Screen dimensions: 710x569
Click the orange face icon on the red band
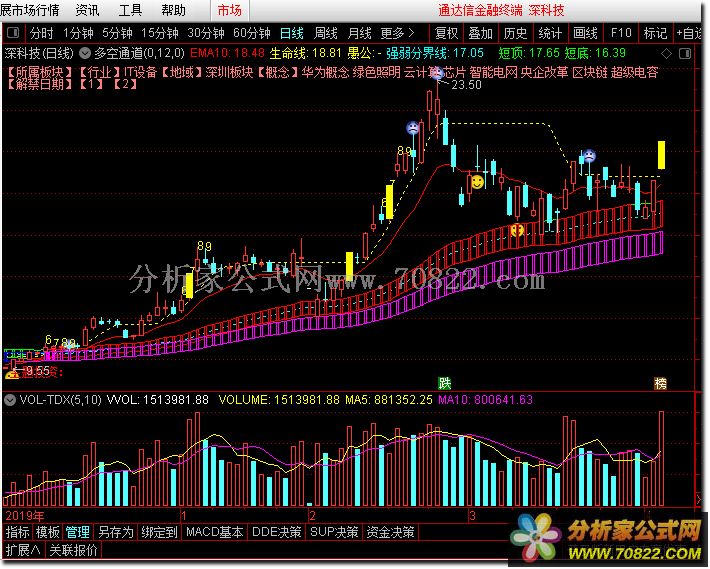[x=517, y=230]
